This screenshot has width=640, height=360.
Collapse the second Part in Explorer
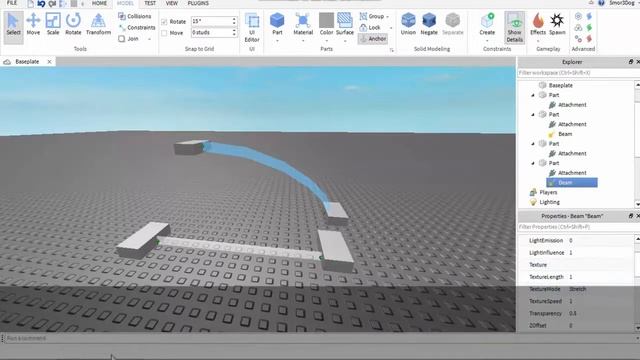[533, 115]
